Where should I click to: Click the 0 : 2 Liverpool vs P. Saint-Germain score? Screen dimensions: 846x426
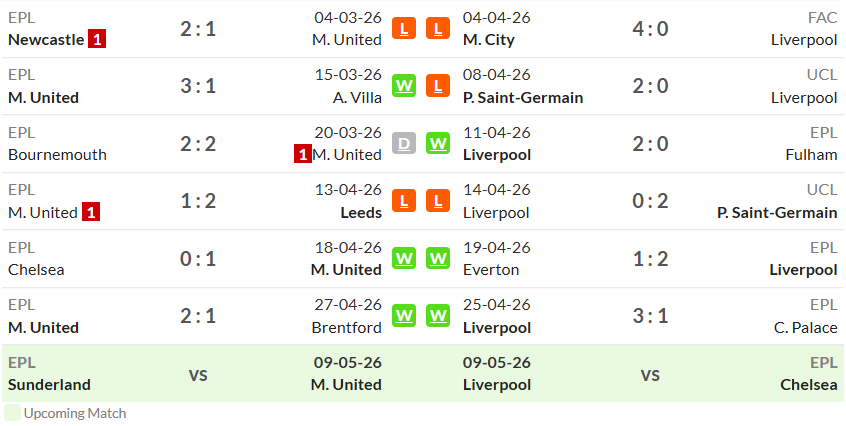tap(650, 201)
